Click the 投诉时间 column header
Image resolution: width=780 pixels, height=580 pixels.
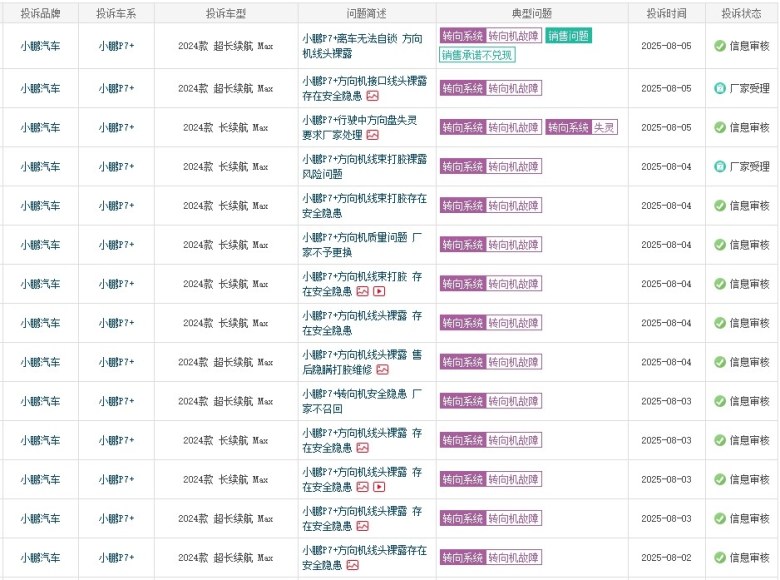pos(667,13)
